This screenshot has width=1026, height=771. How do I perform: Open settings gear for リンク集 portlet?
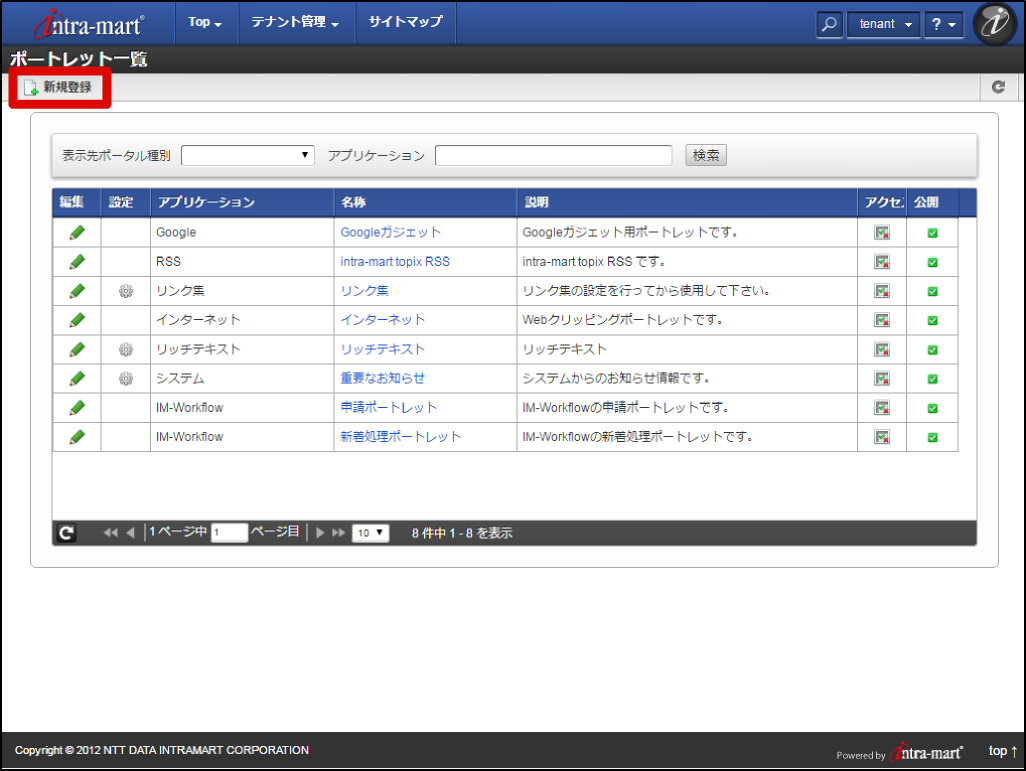point(123,291)
